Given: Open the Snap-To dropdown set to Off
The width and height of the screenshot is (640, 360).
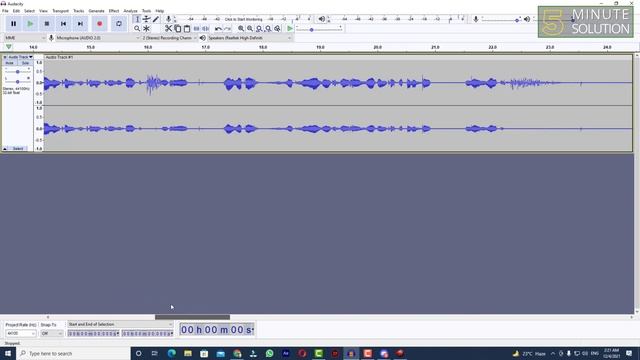Looking at the screenshot, I should (x=52, y=333).
